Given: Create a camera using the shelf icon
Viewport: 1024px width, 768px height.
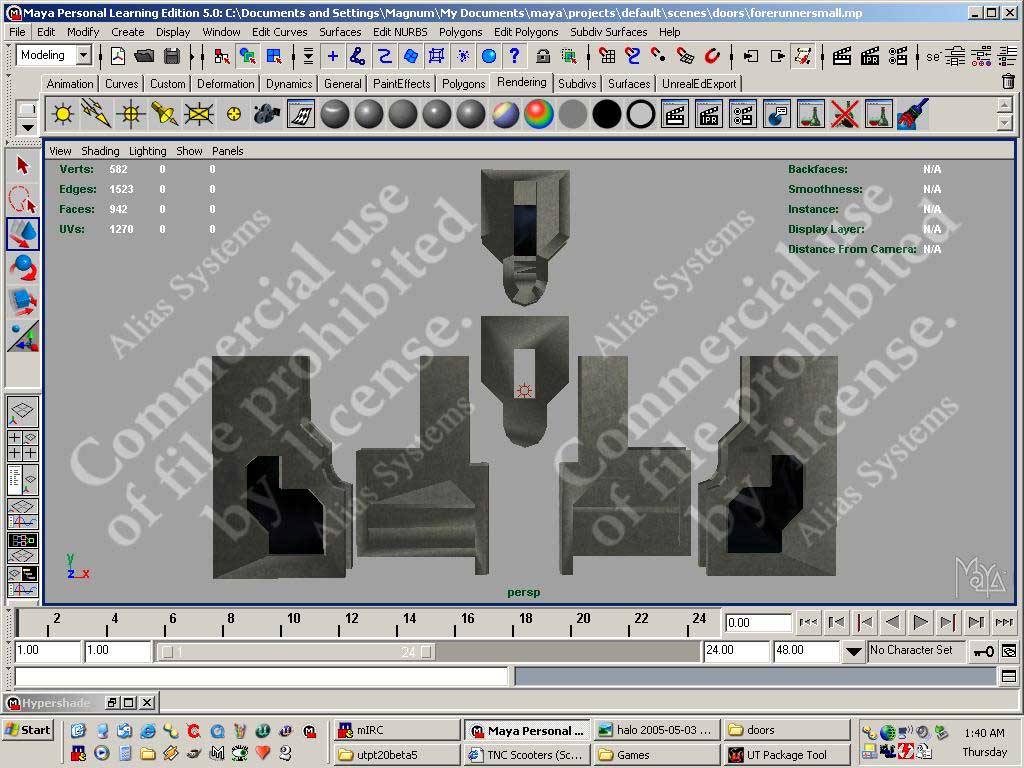Looking at the screenshot, I should pyautogui.click(x=266, y=114).
